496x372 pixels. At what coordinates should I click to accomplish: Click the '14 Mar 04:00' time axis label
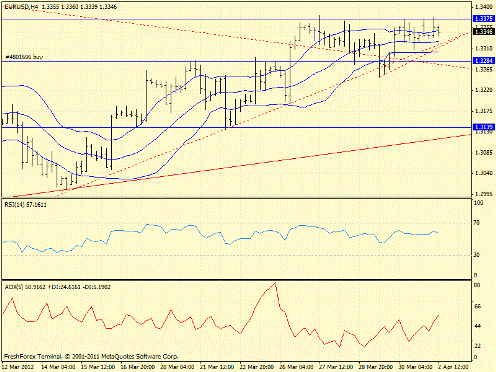[x=58, y=367]
